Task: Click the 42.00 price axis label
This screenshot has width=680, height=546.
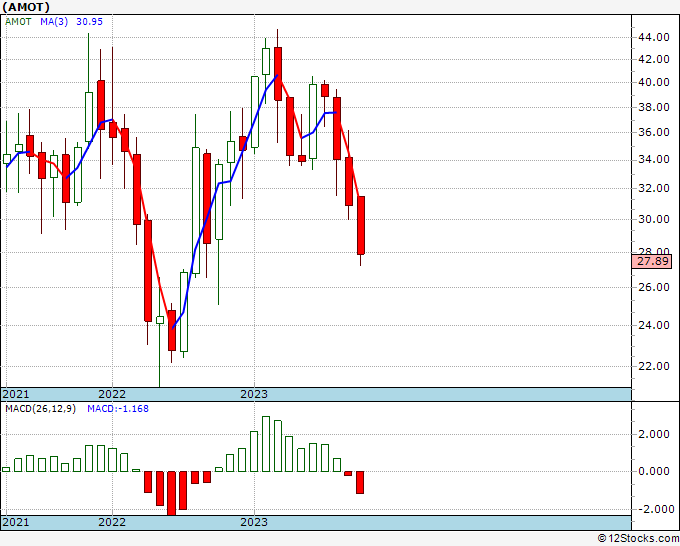Action: pyautogui.click(x=653, y=59)
